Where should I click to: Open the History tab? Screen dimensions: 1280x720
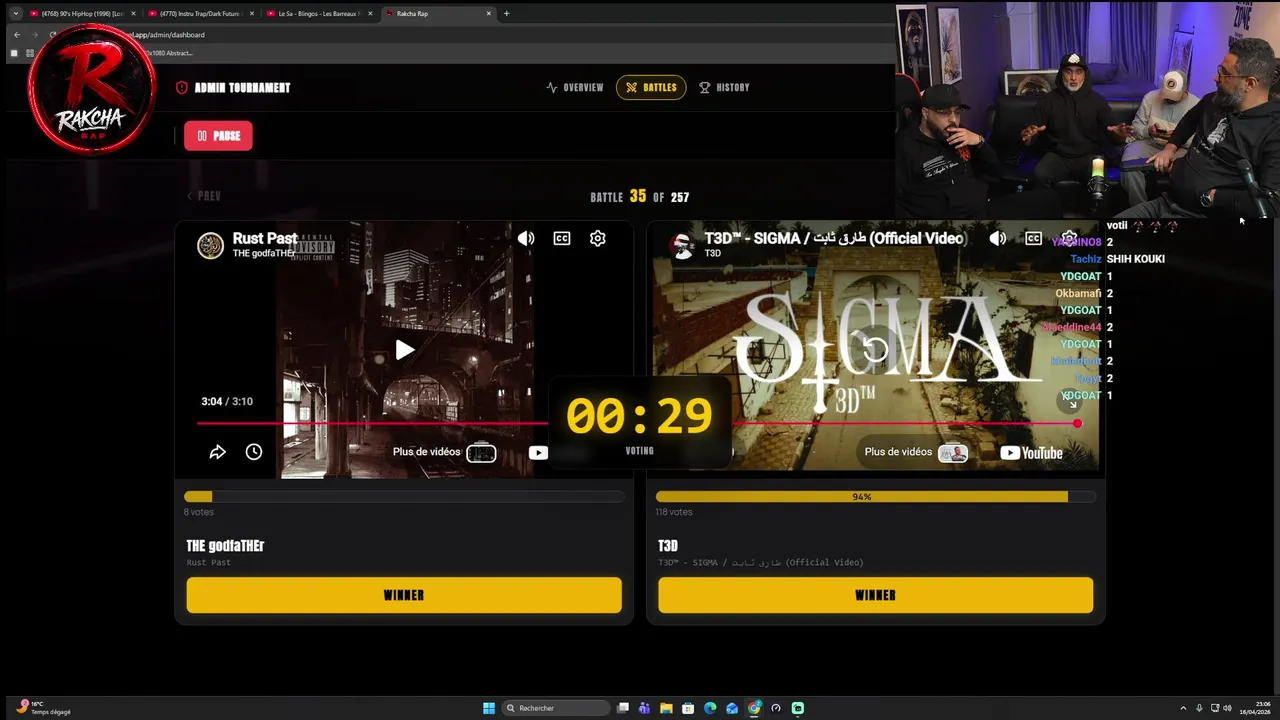(724, 87)
